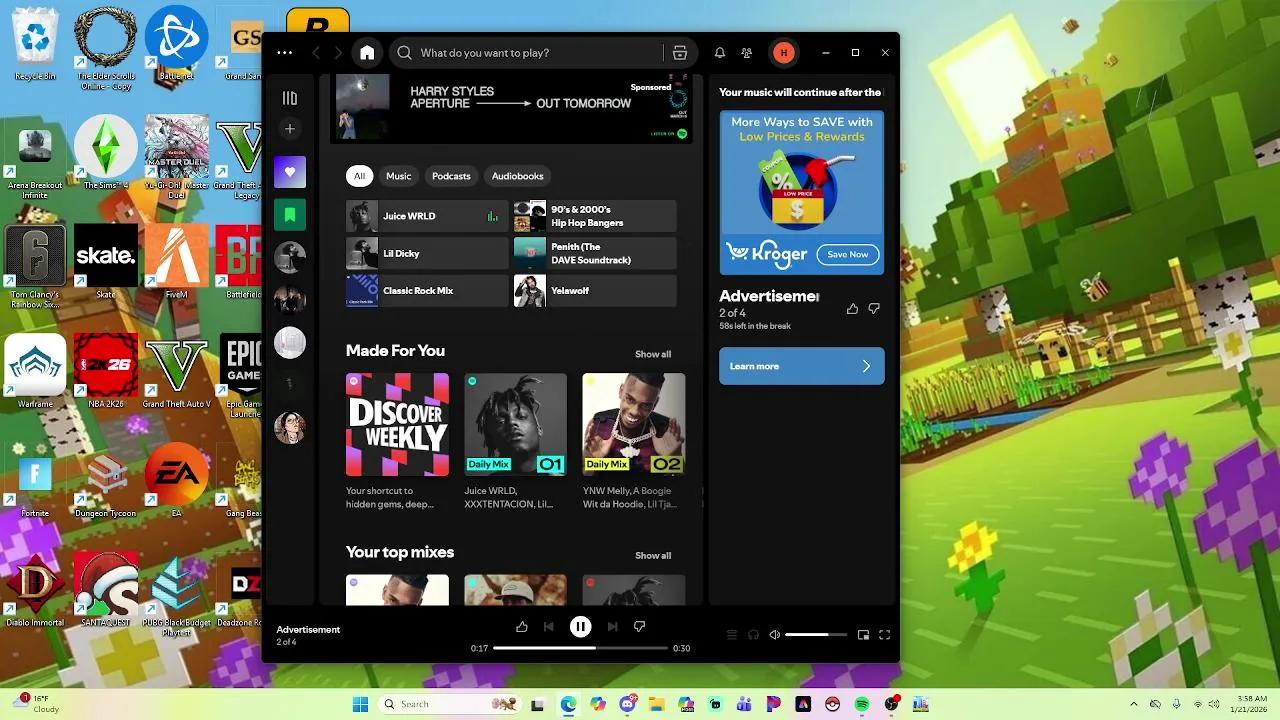The image size is (1280, 720).
Task: Mute using the speaker icon
Action: 774,635
